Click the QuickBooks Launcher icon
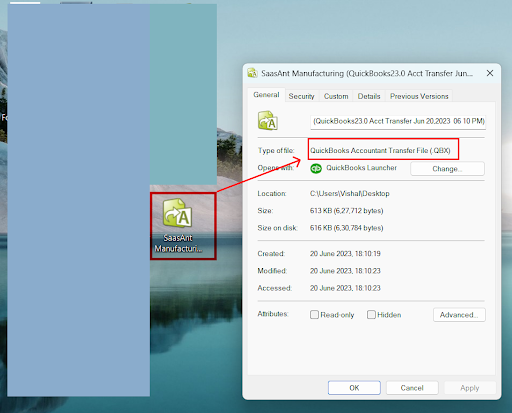The height and width of the screenshot is (413, 512). pos(316,168)
